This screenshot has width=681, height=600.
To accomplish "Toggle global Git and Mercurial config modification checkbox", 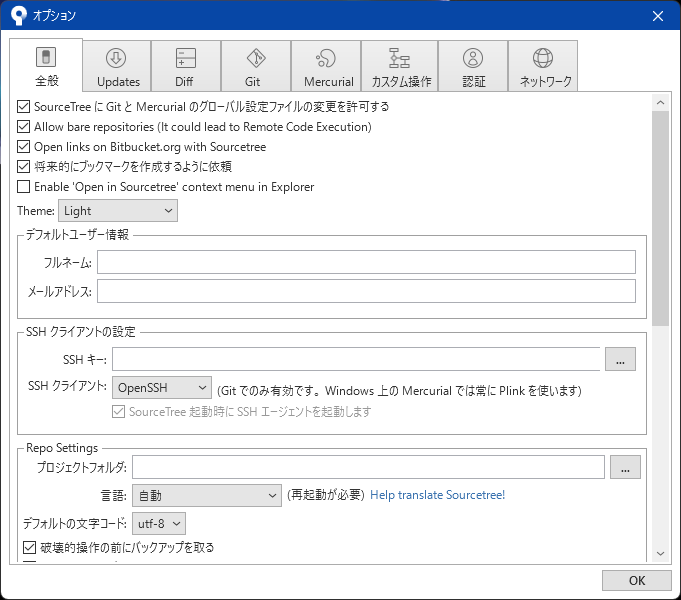I will coord(23,106).
